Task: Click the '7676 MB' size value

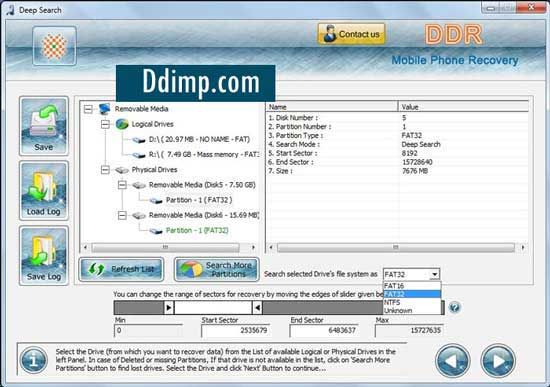Action: click(x=414, y=171)
